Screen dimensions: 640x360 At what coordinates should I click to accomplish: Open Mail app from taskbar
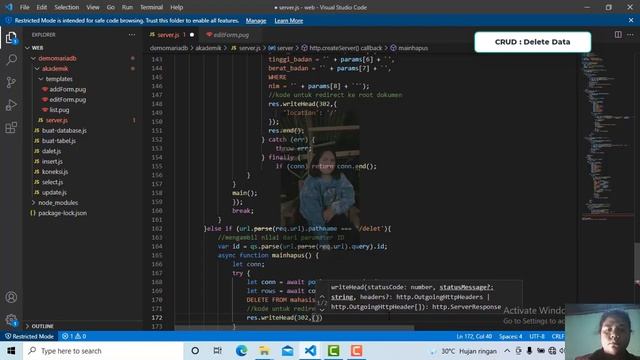pyautogui.click(x=287, y=351)
